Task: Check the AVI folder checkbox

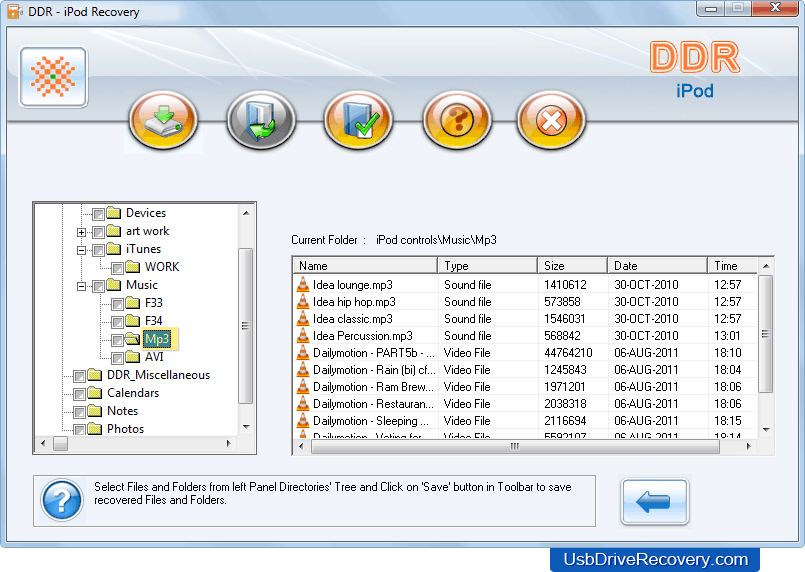Action: point(118,358)
